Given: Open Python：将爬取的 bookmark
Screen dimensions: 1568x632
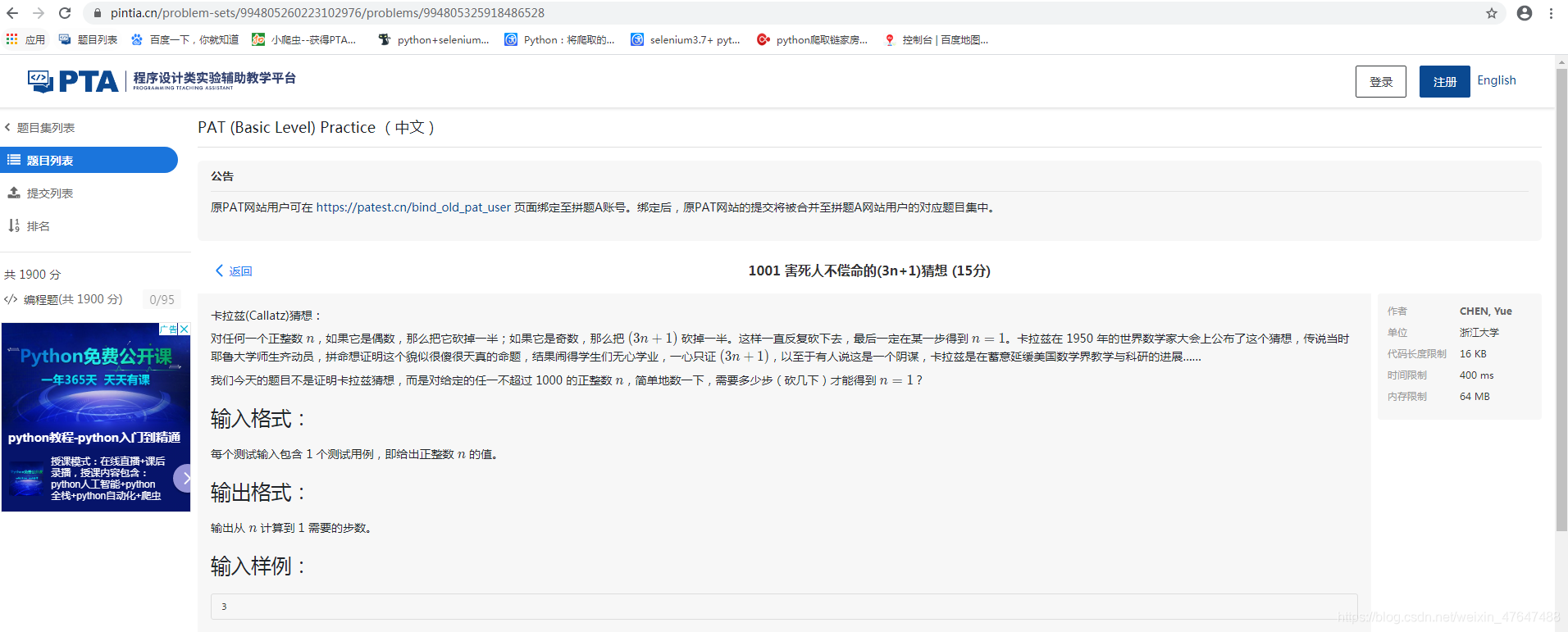Looking at the screenshot, I should (559, 39).
